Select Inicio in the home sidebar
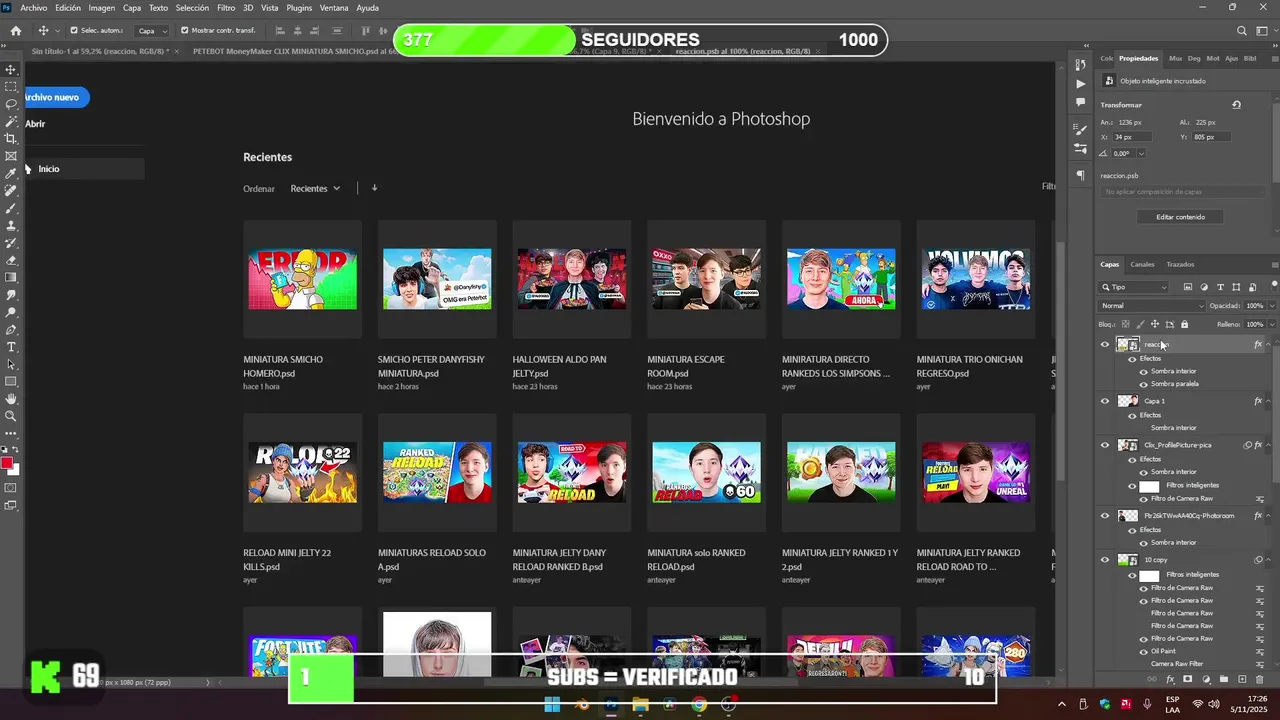Viewport: 1280px width, 720px height. click(x=85, y=169)
